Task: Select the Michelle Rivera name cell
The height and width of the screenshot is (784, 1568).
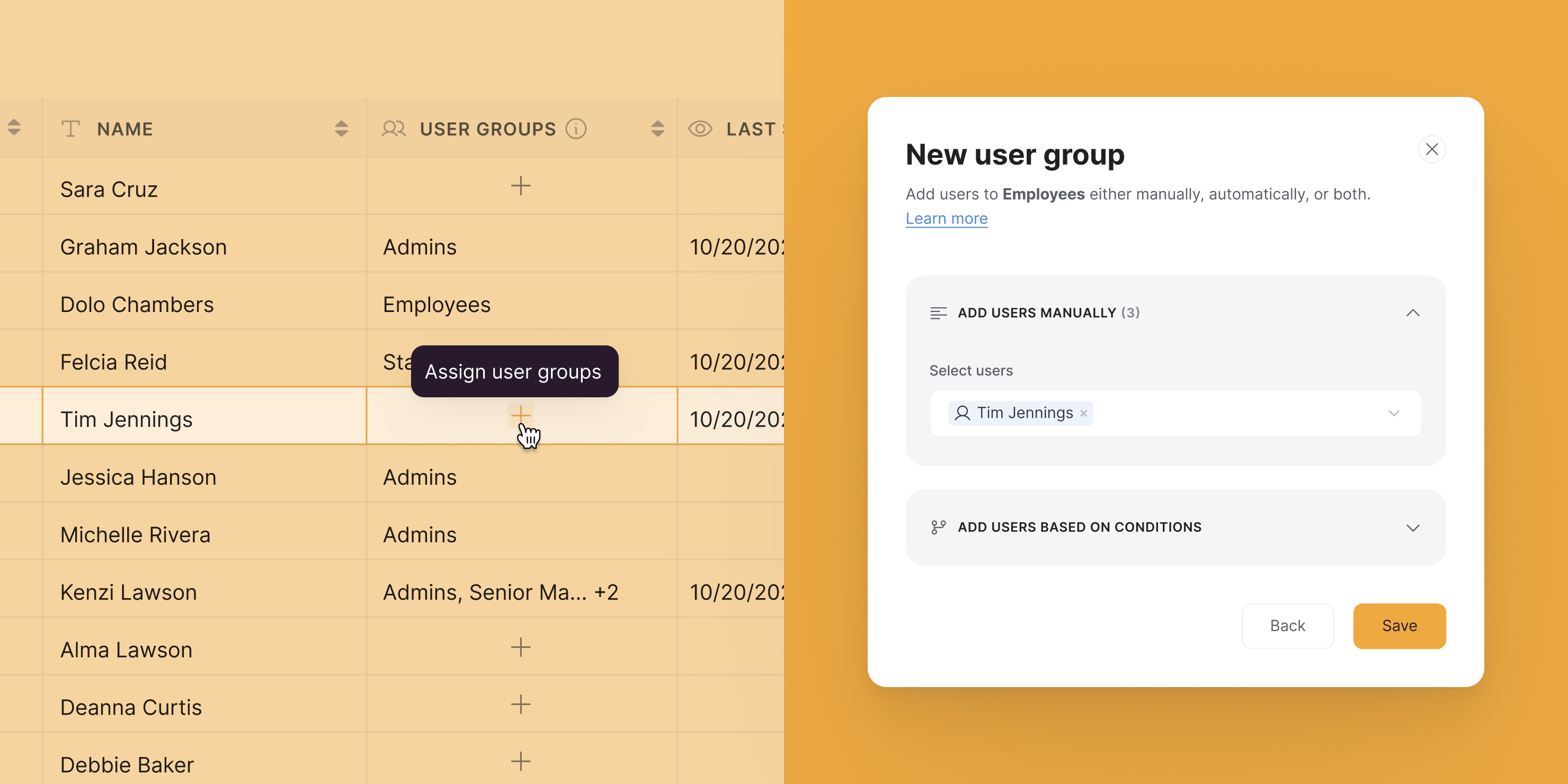Action: [204, 531]
